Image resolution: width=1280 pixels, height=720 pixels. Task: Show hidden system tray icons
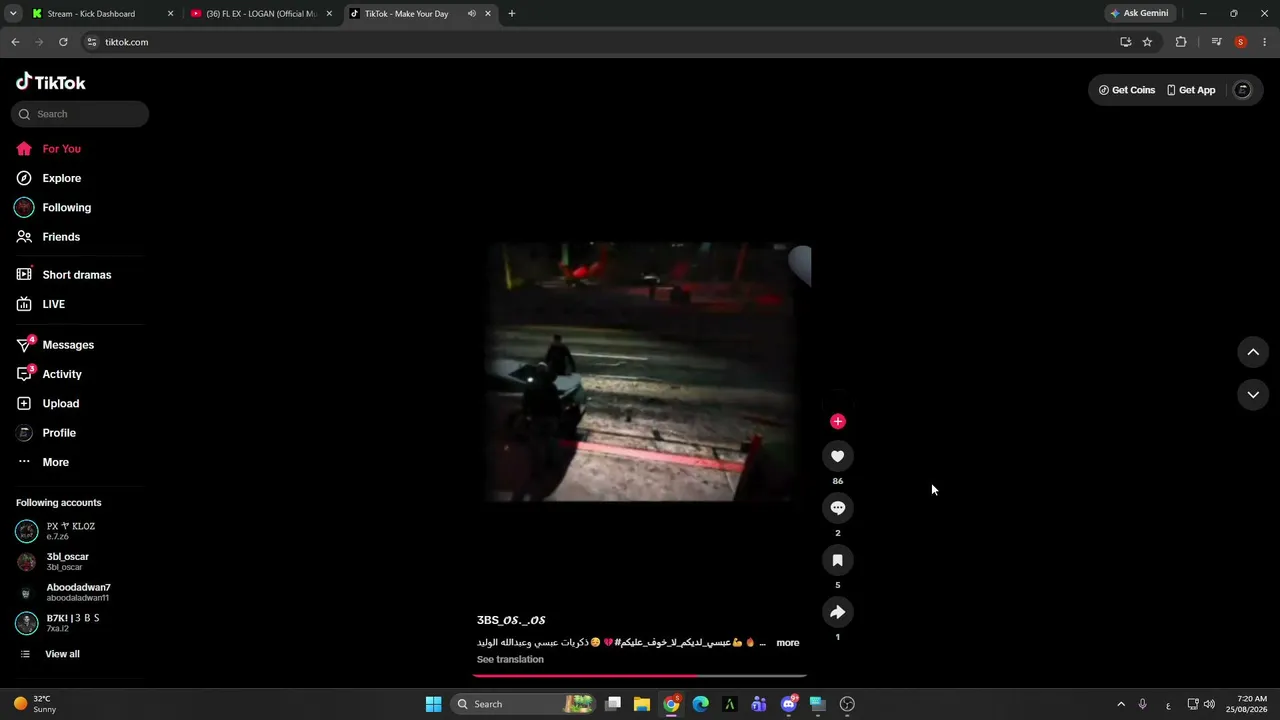(1121, 704)
